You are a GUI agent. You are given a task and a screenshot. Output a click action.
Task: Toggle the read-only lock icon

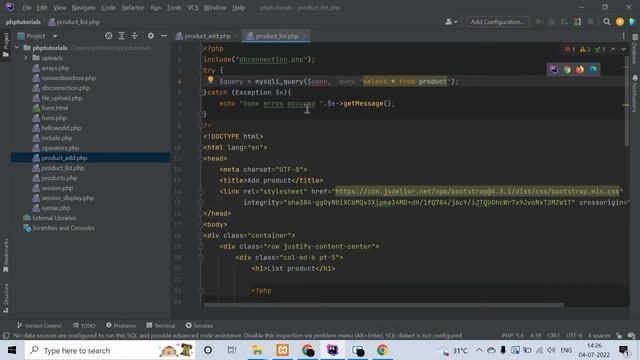point(619,336)
